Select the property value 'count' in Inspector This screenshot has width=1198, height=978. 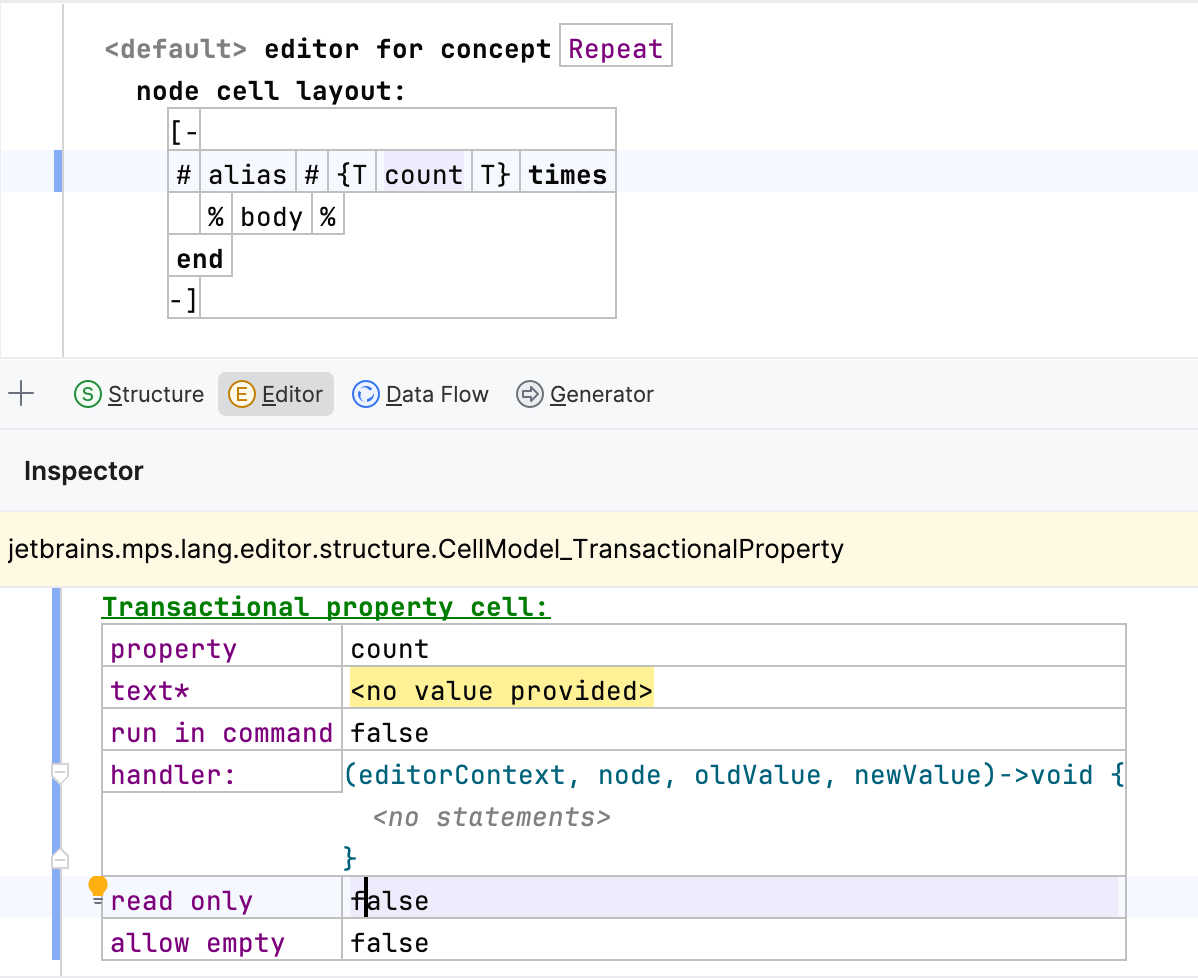(390, 649)
